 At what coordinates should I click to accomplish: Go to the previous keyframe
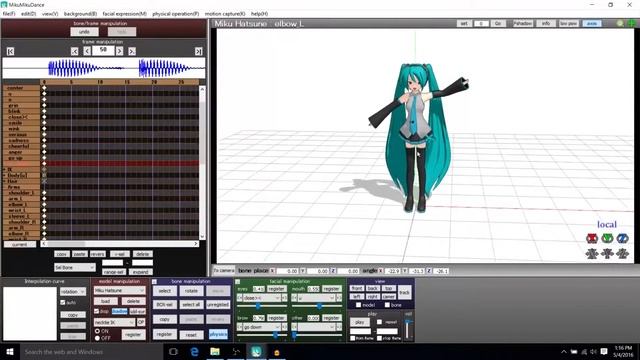[x=75, y=51]
